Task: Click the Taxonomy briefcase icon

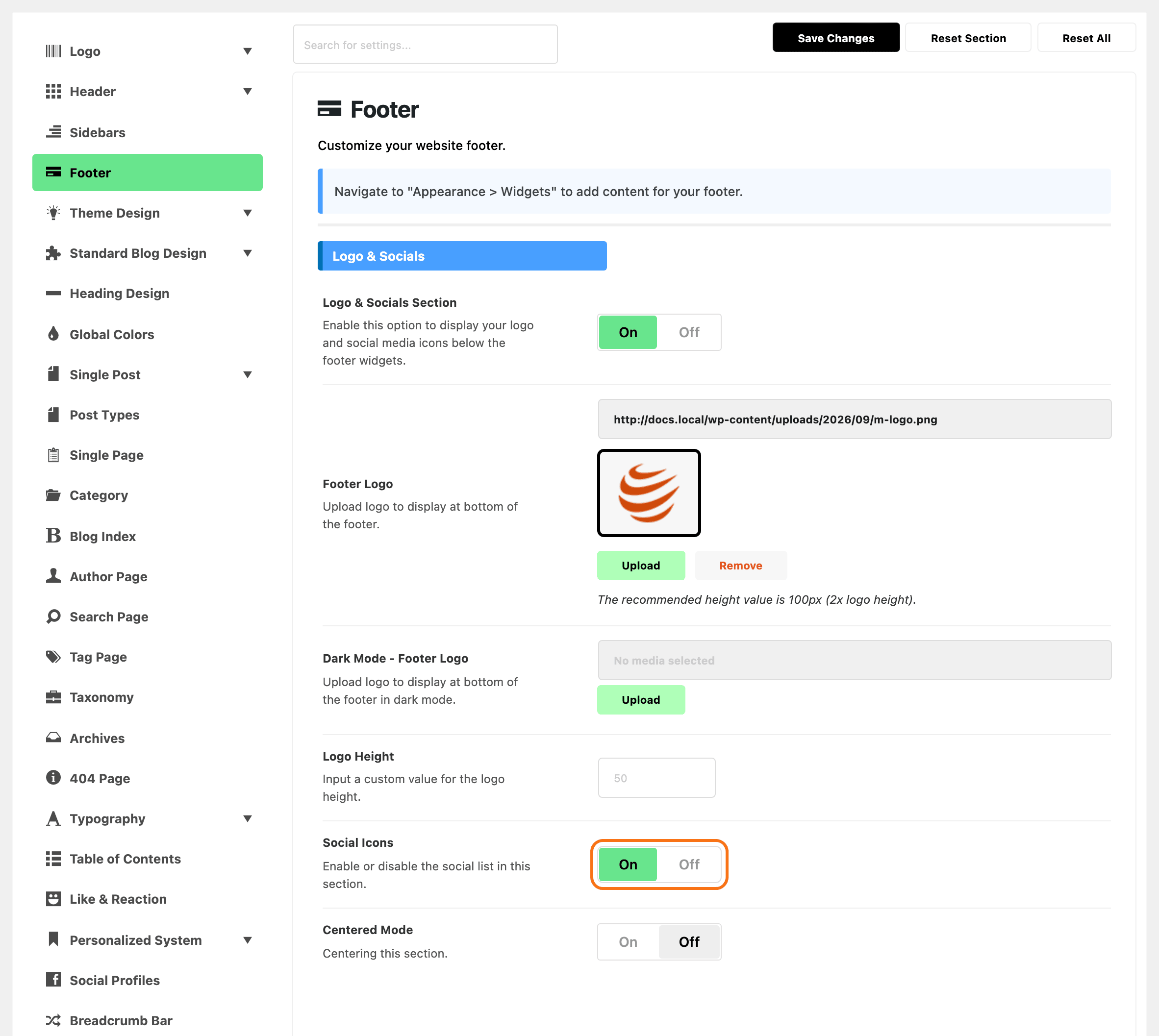Action: point(53,697)
